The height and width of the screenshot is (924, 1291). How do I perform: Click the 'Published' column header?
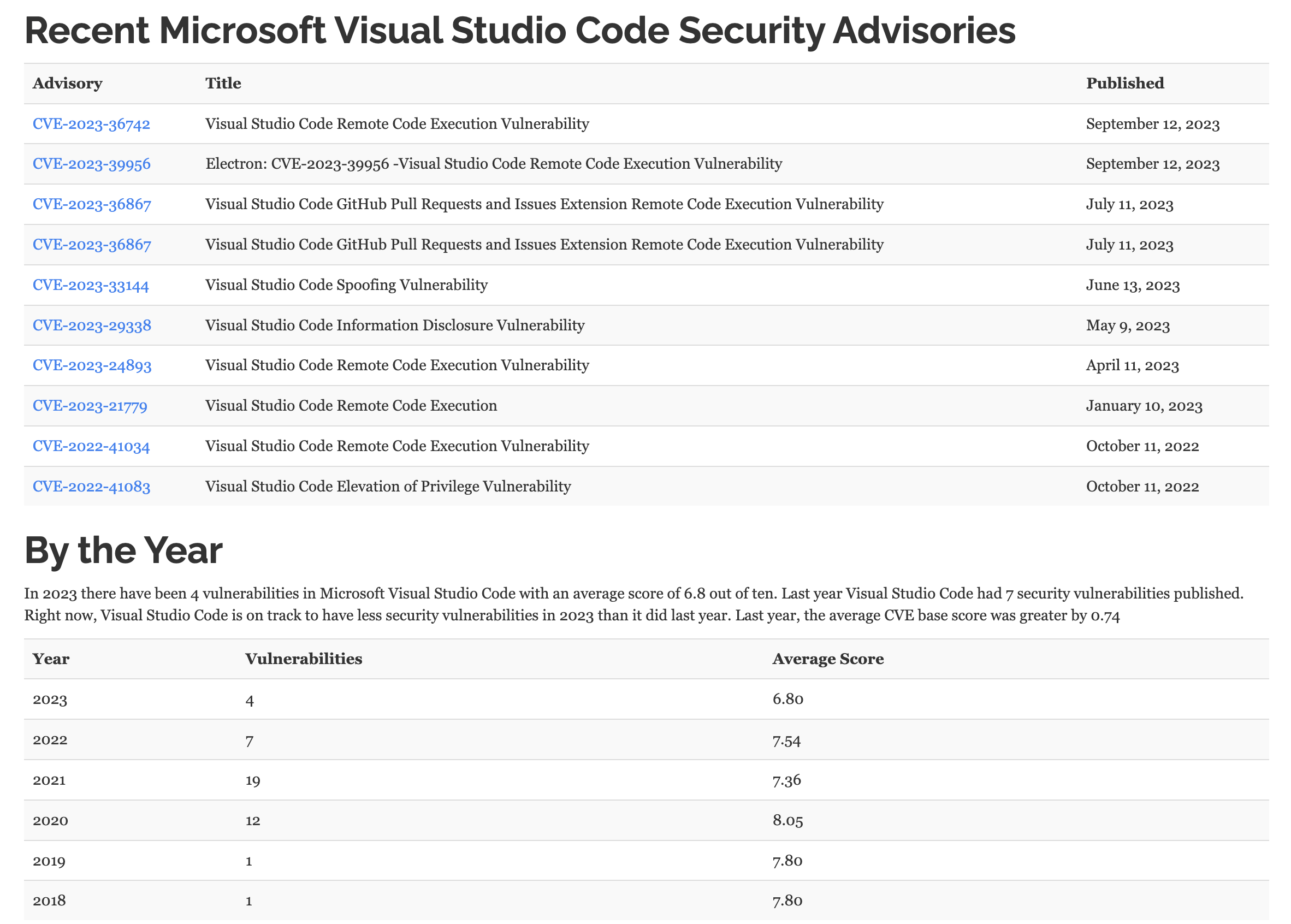[x=1125, y=84]
